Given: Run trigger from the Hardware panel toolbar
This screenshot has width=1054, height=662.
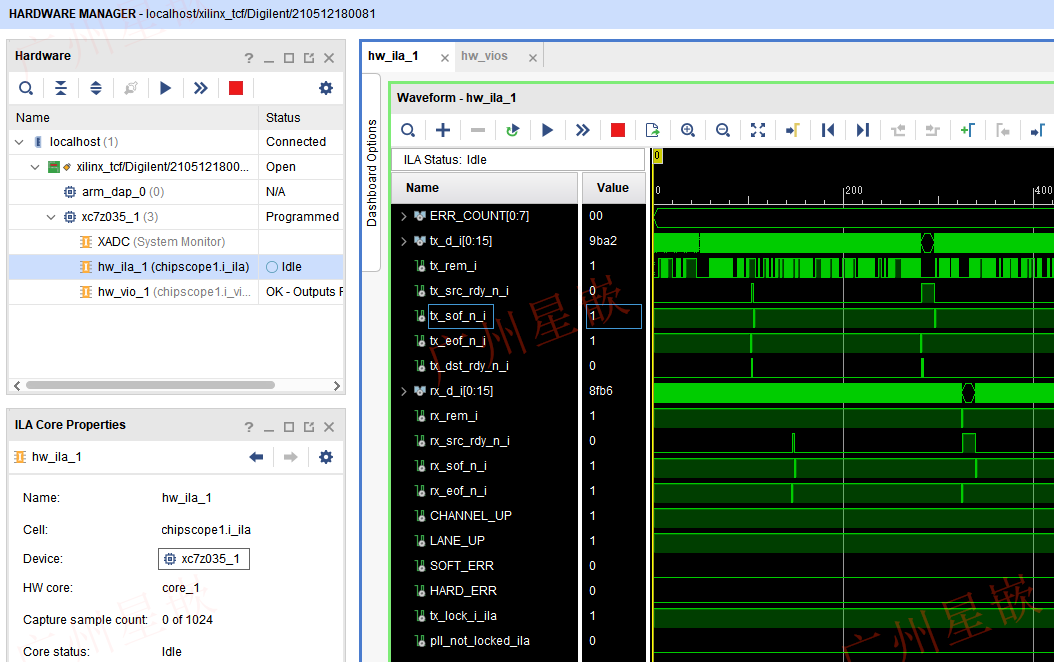Looking at the screenshot, I should (165, 88).
